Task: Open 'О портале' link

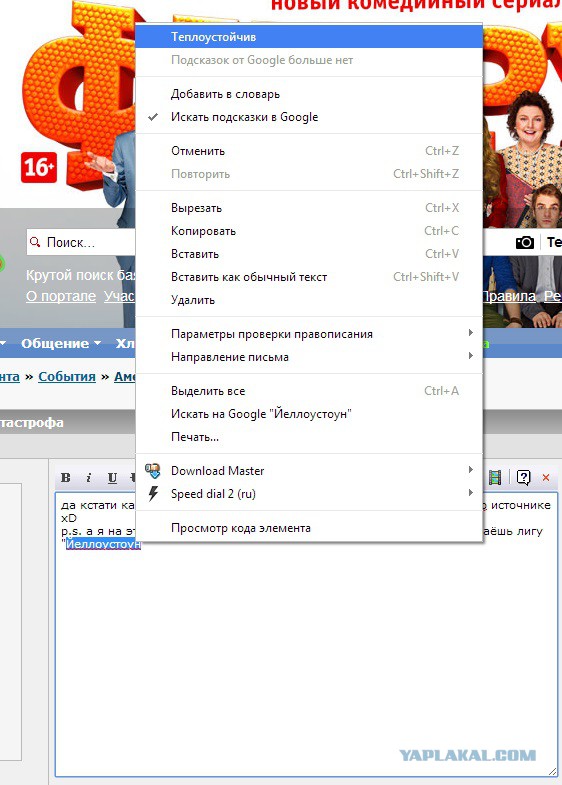Action: [61, 296]
